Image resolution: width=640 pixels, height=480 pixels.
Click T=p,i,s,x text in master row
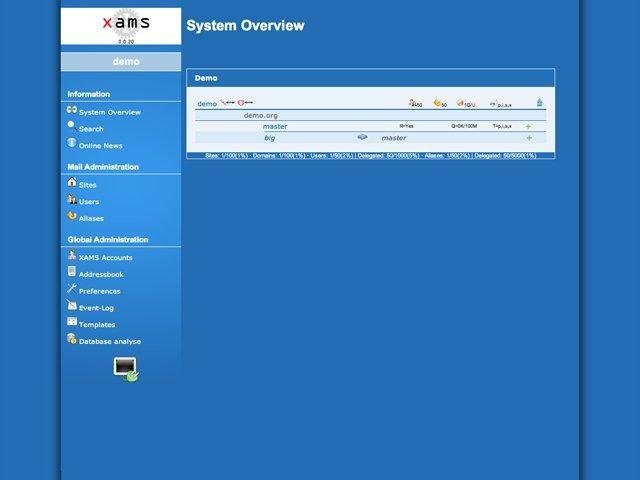(x=502, y=126)
